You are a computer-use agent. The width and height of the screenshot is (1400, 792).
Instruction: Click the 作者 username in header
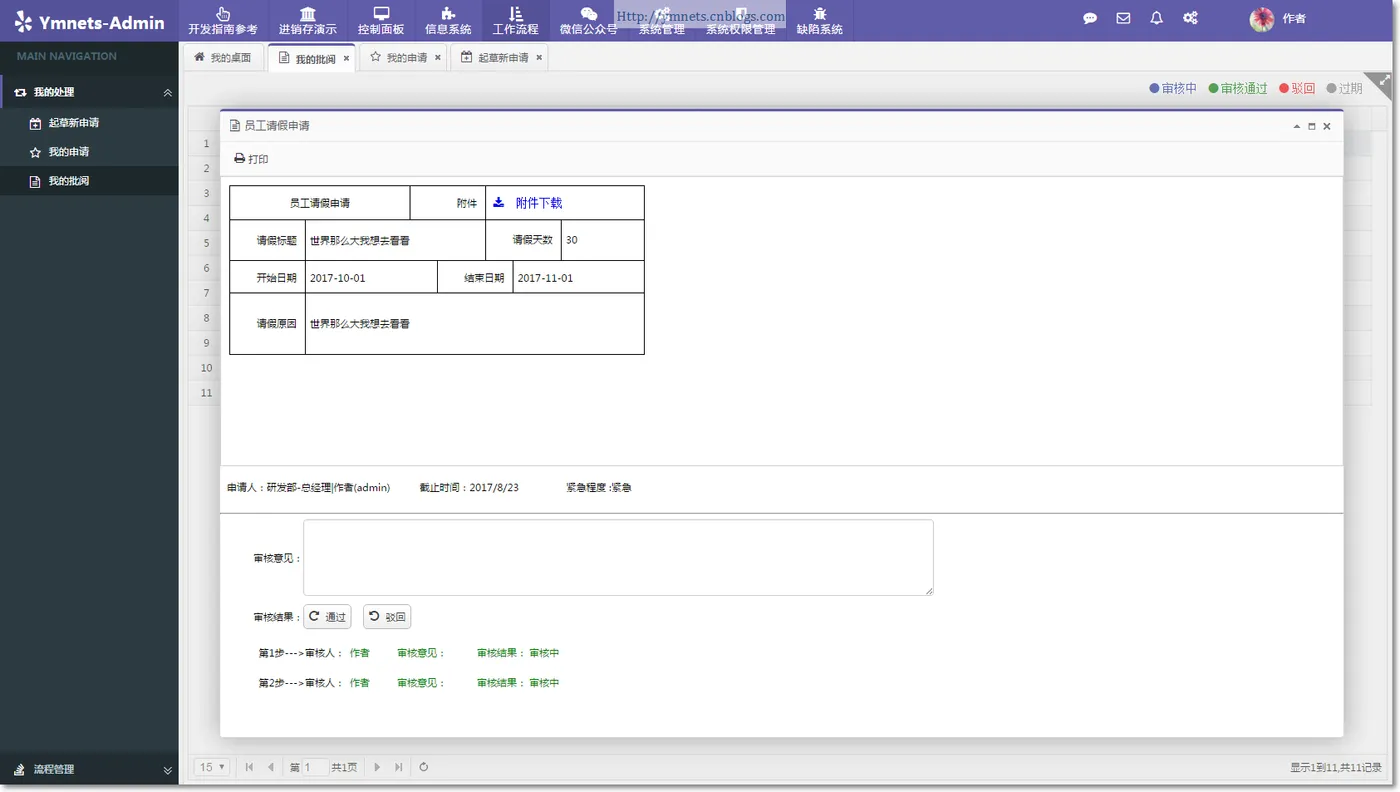click(x=1294, y=19)
